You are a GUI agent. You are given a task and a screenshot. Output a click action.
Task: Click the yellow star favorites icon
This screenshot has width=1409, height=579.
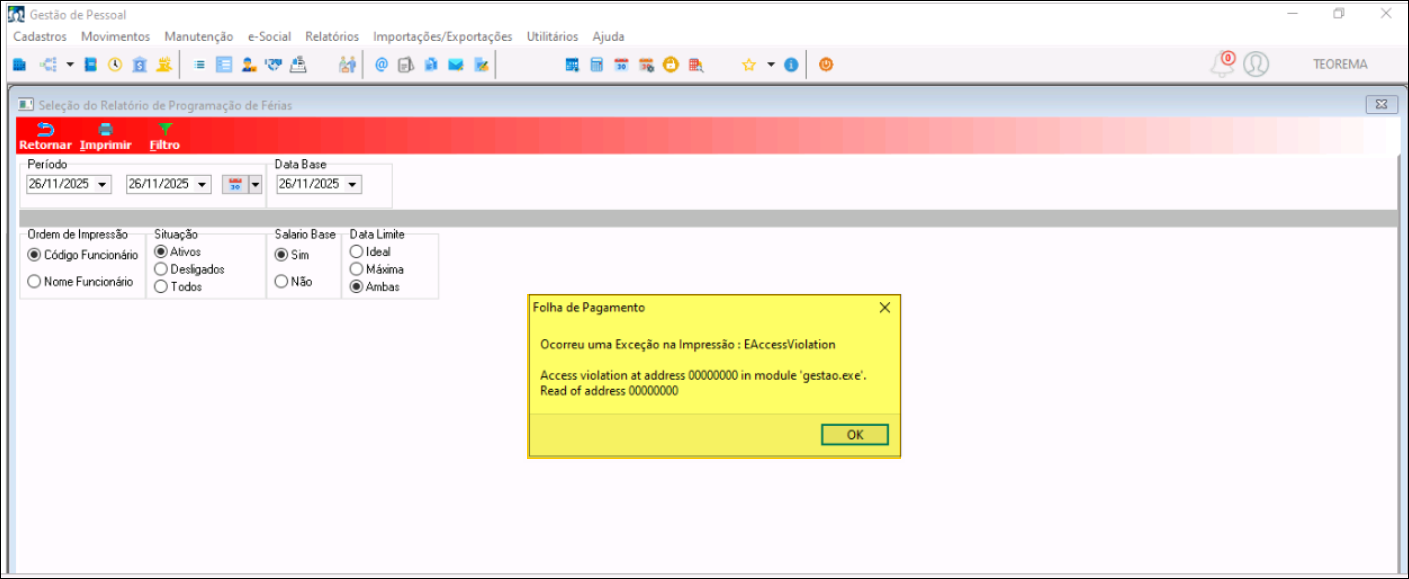tap(748, 65)
